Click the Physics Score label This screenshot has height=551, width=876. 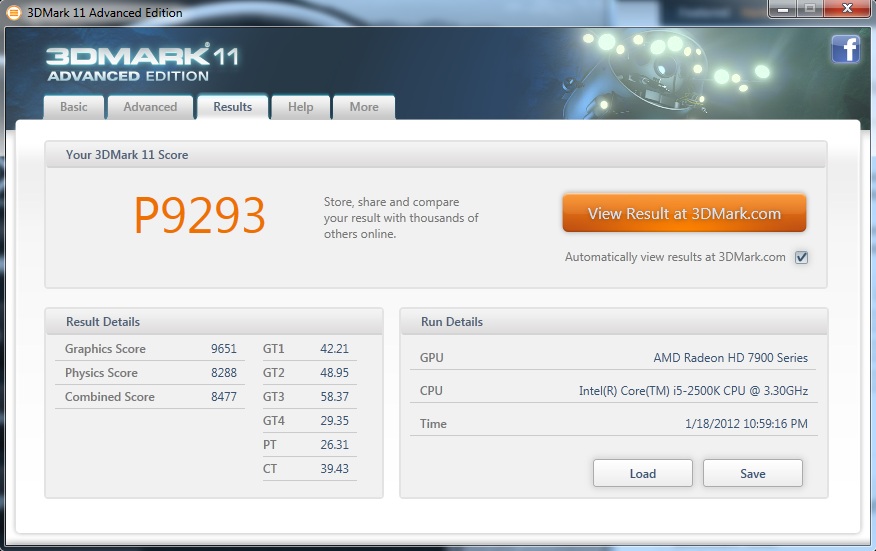[101, 373]
